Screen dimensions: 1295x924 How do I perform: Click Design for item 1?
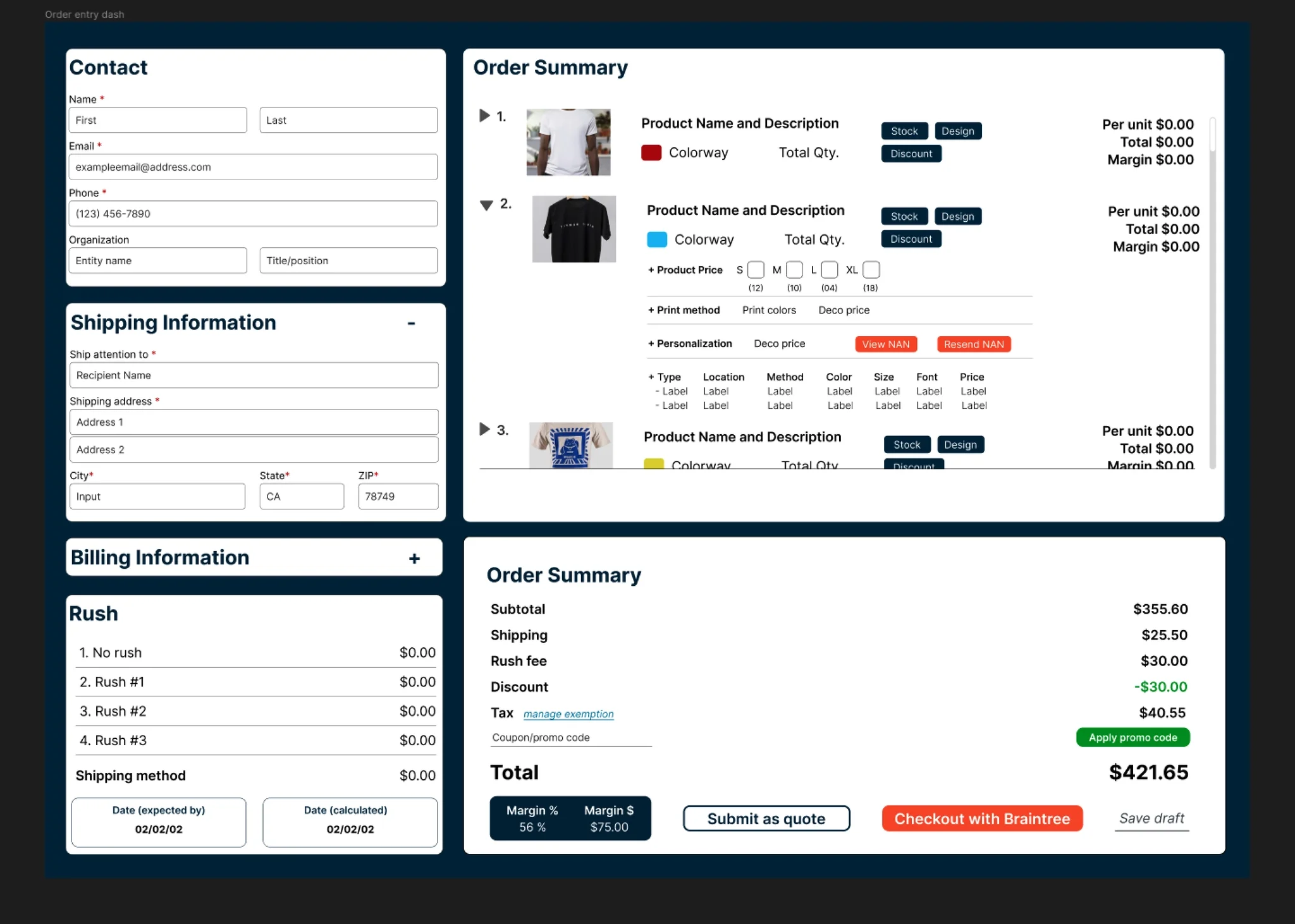coord(958,131)
